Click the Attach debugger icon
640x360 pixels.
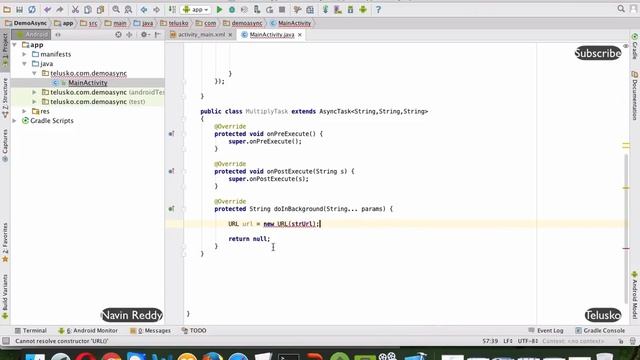pyautogui.click(x=257, y=9)
